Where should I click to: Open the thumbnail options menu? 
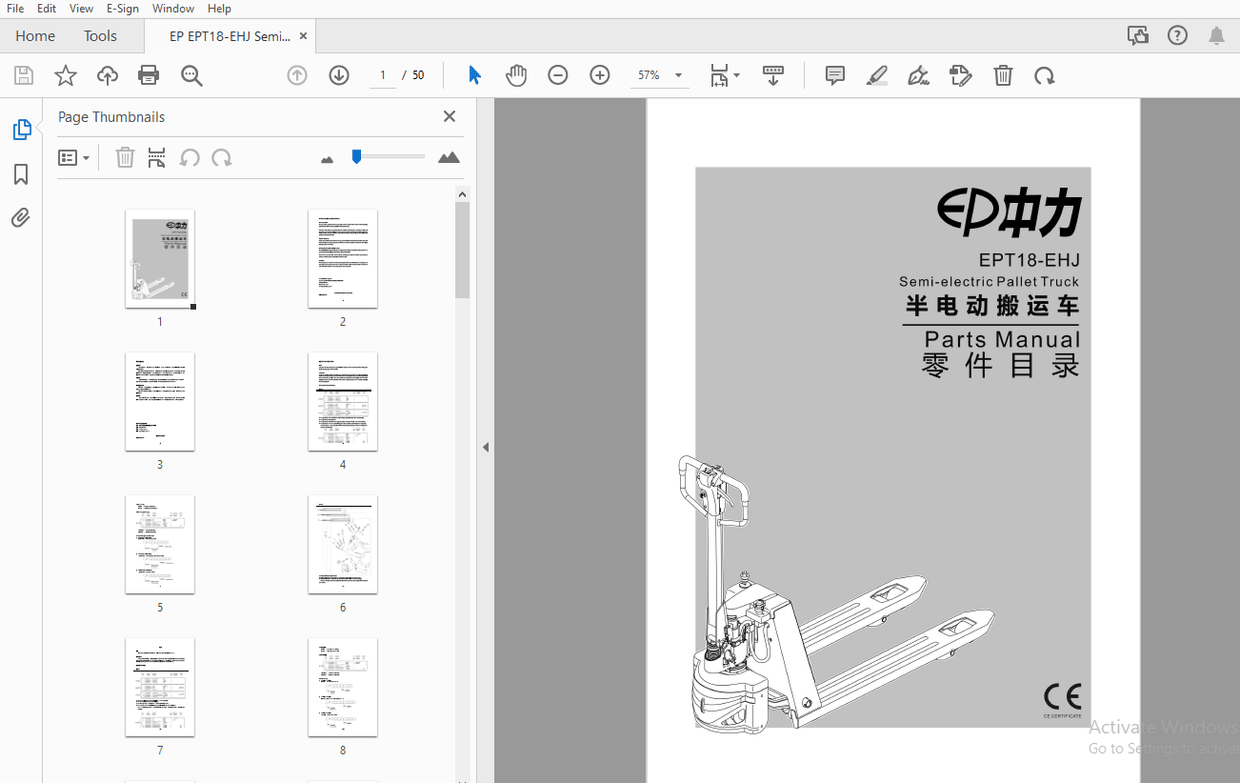tap(75, 157)
